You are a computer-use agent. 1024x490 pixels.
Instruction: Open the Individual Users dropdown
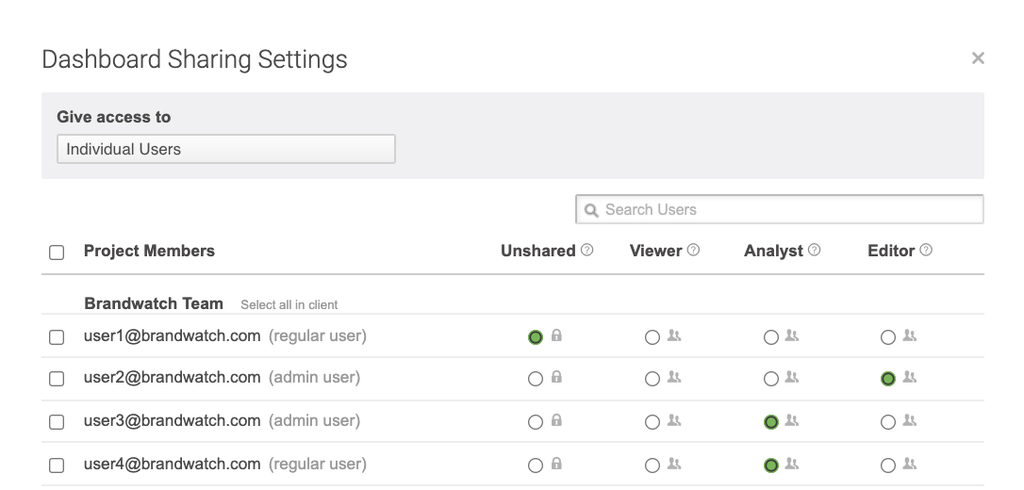(x=226, y=149)
